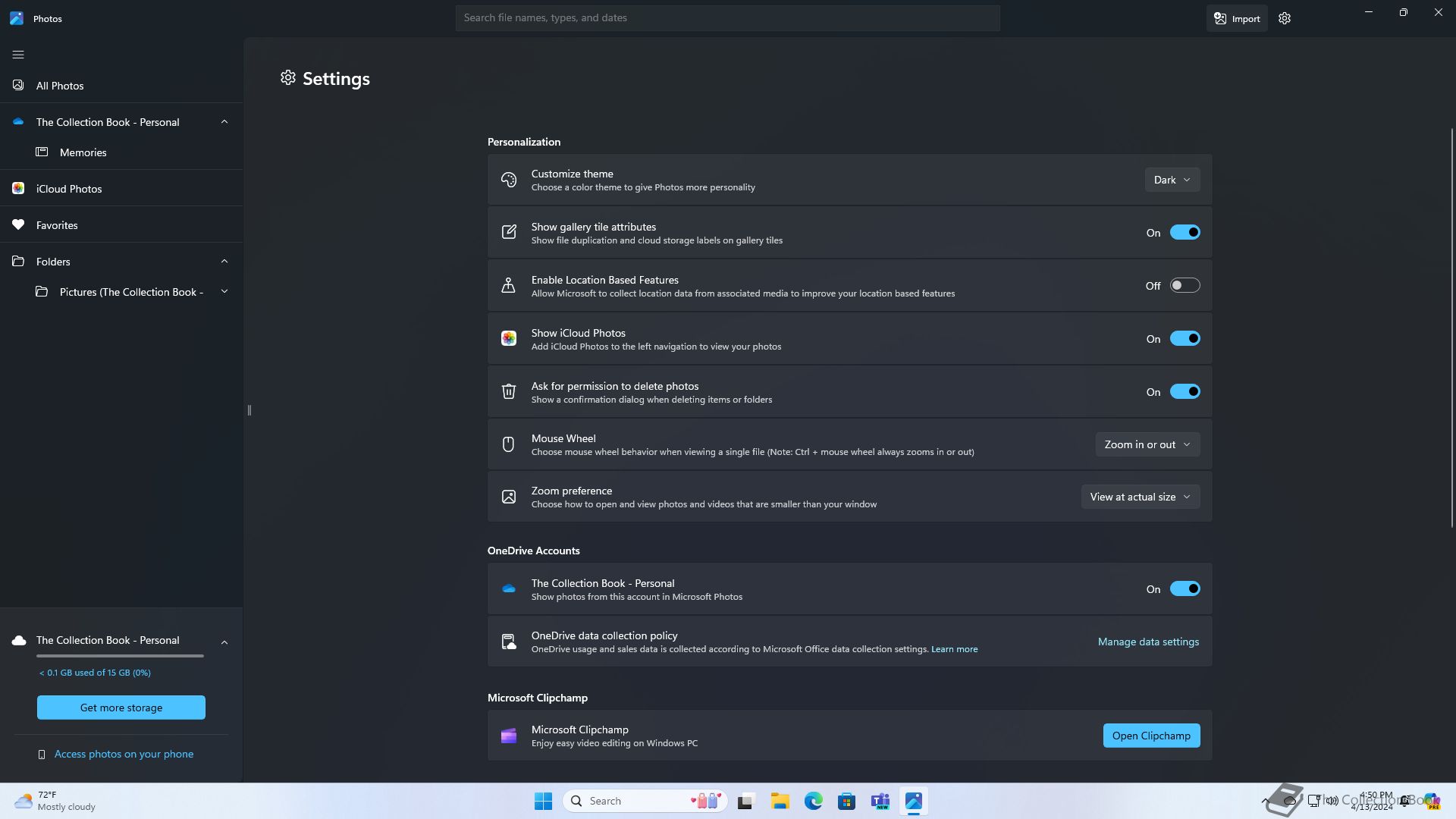Click the file names search field
Image resolution: width=1456 pixels, height=819 pixels.
[x=727, y=18]
